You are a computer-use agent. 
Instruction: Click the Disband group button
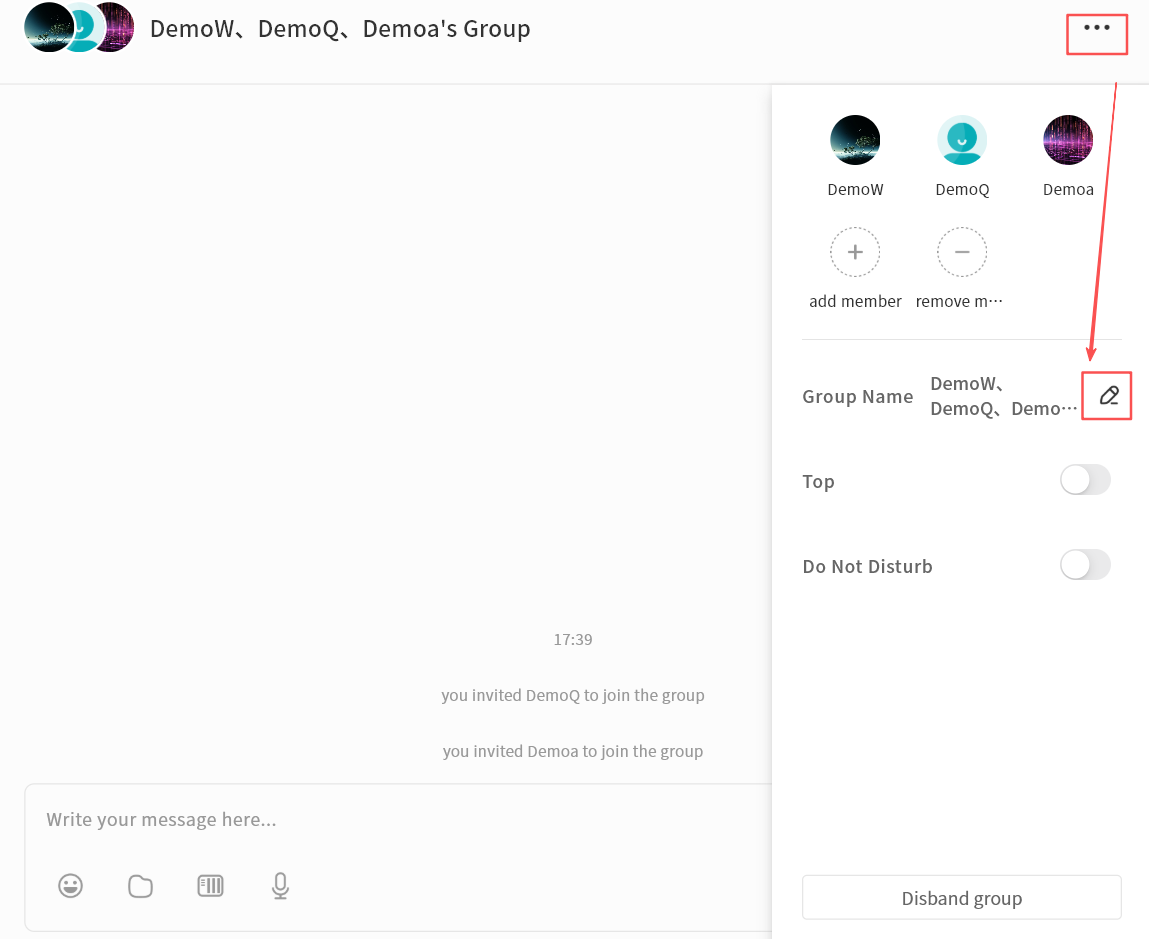961,898
